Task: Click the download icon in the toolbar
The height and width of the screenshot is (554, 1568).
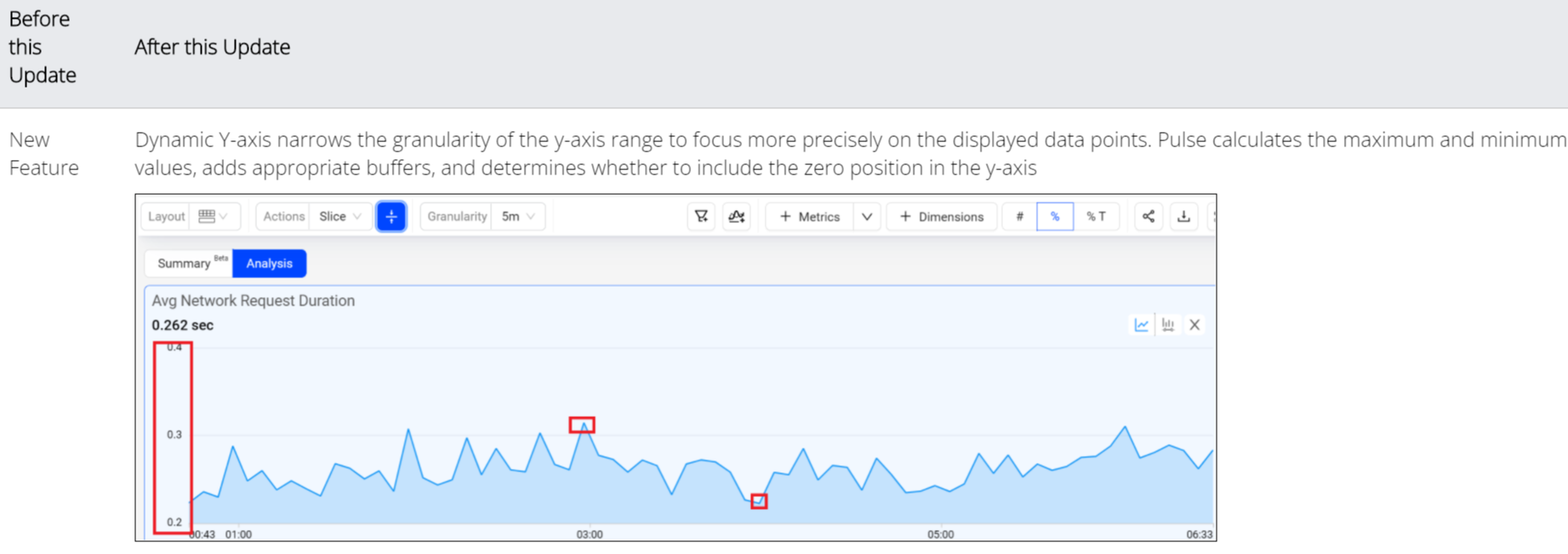Action: click(x=1183, y=217)
